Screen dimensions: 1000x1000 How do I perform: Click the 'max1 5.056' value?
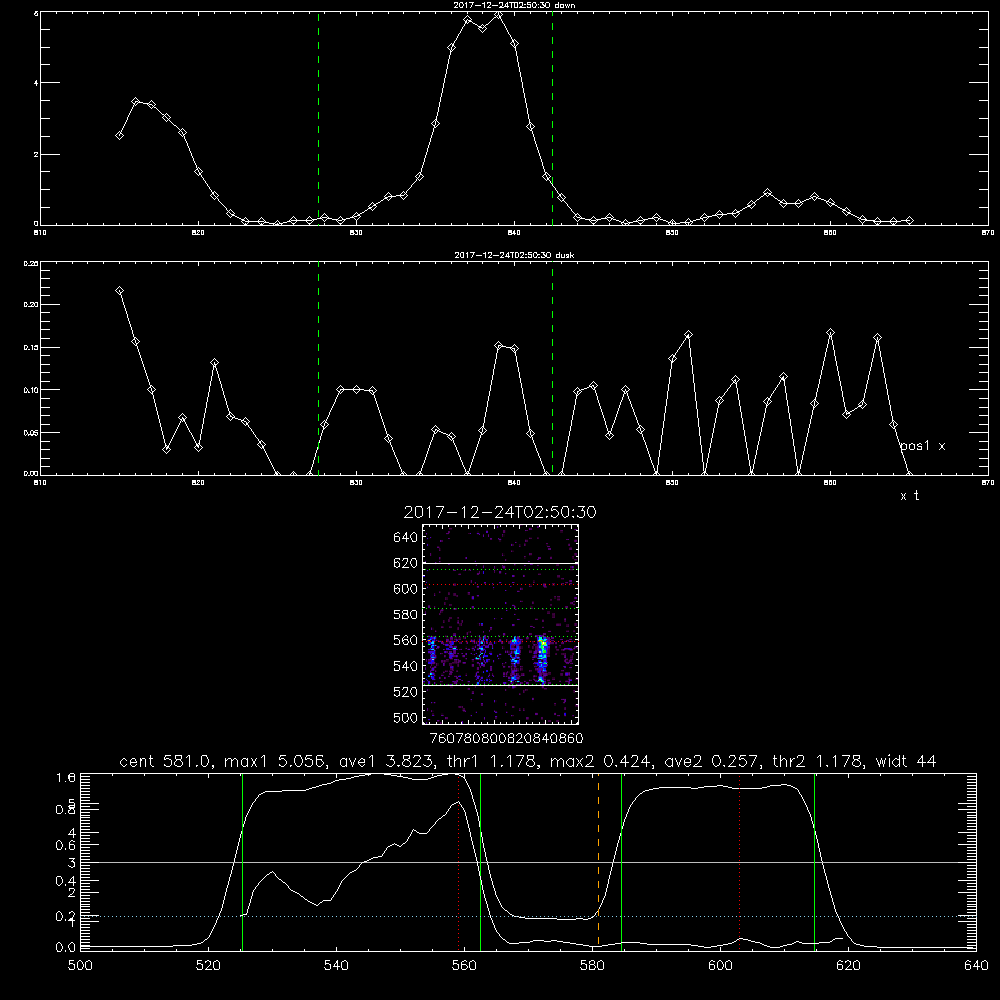(x=277, y=761)
